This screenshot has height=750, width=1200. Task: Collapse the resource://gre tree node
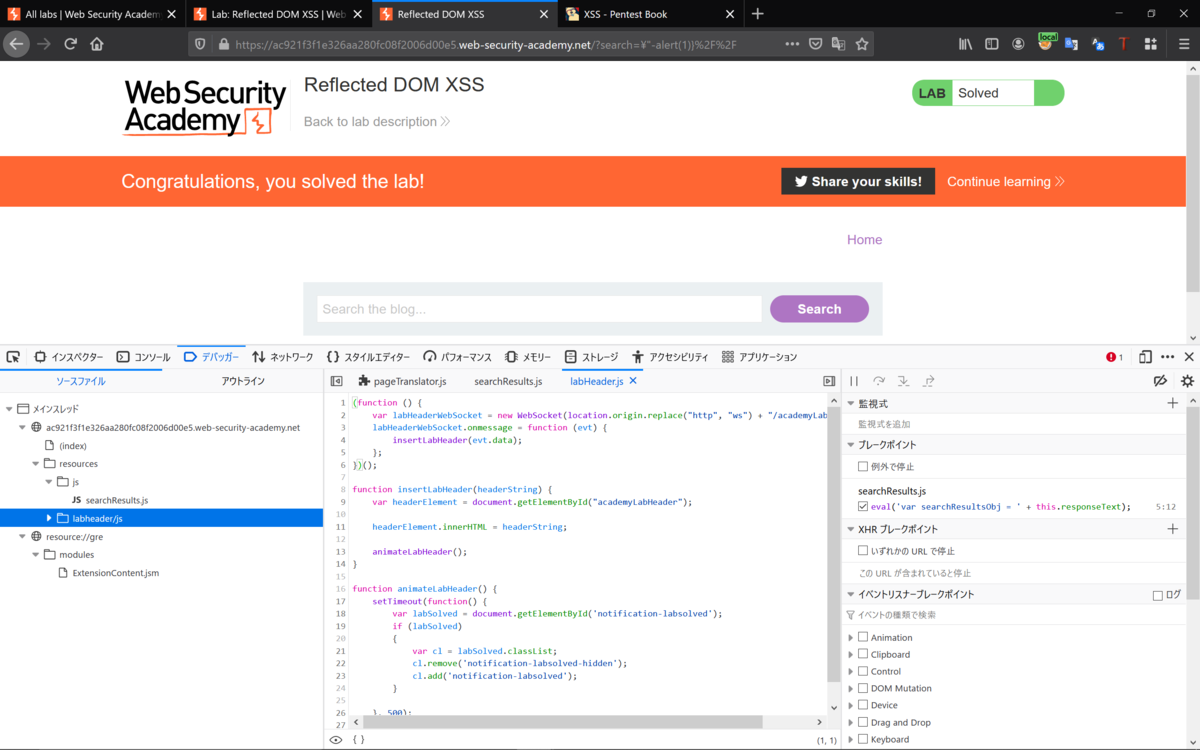(23, 536)
